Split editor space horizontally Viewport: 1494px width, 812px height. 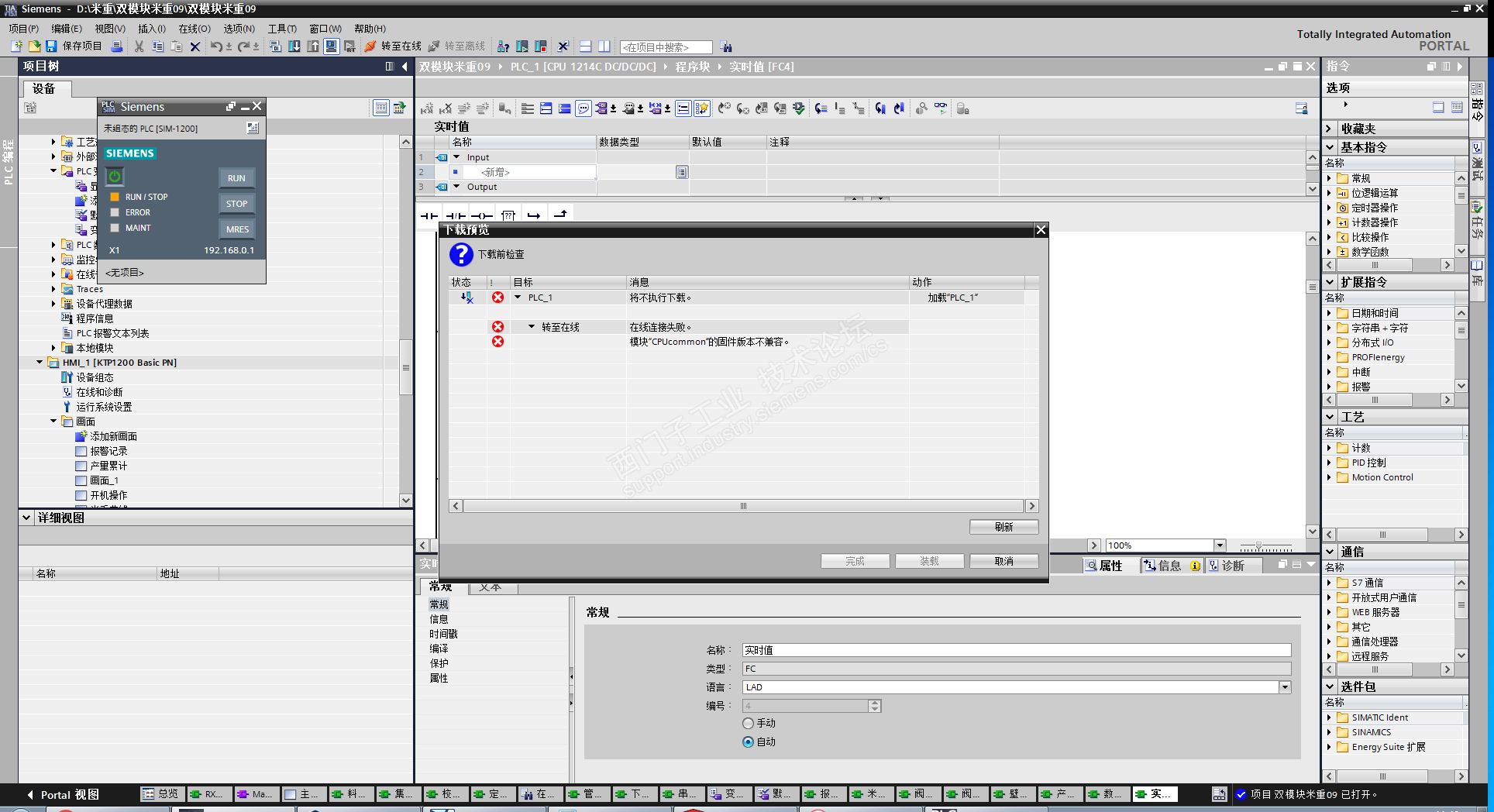point(586,46)
